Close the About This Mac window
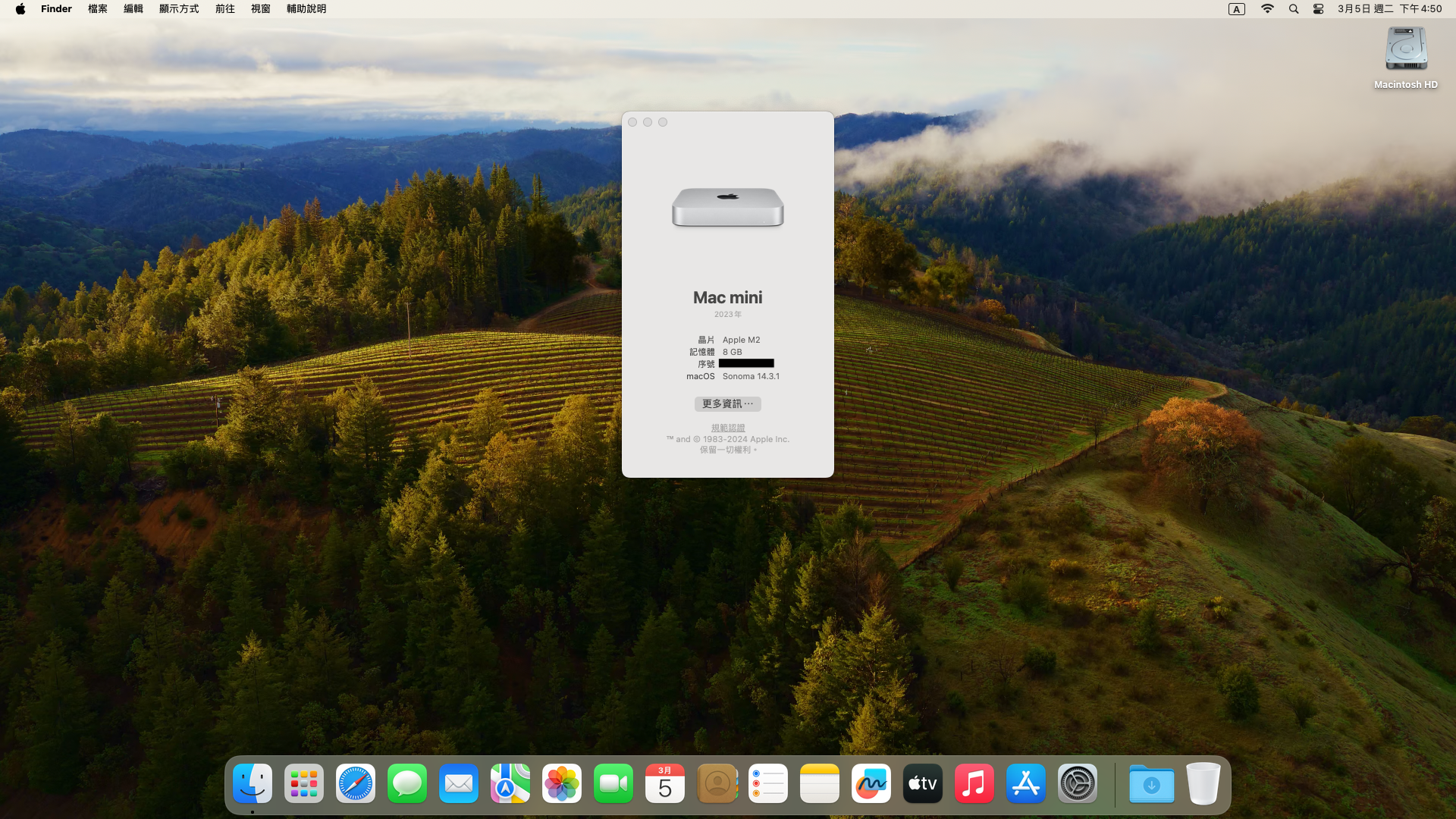 click(632, 122)
